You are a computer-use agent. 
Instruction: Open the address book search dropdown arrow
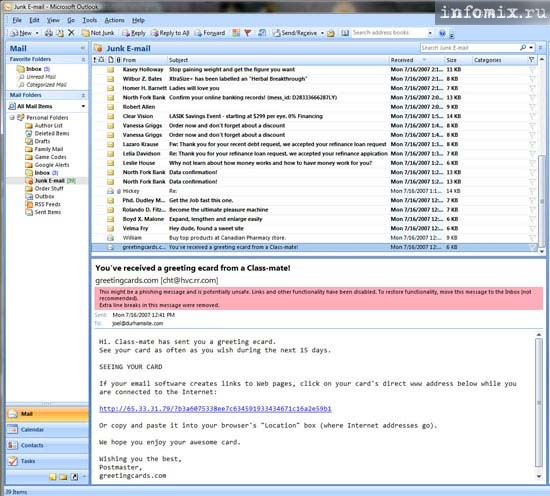tap(430, 33)
